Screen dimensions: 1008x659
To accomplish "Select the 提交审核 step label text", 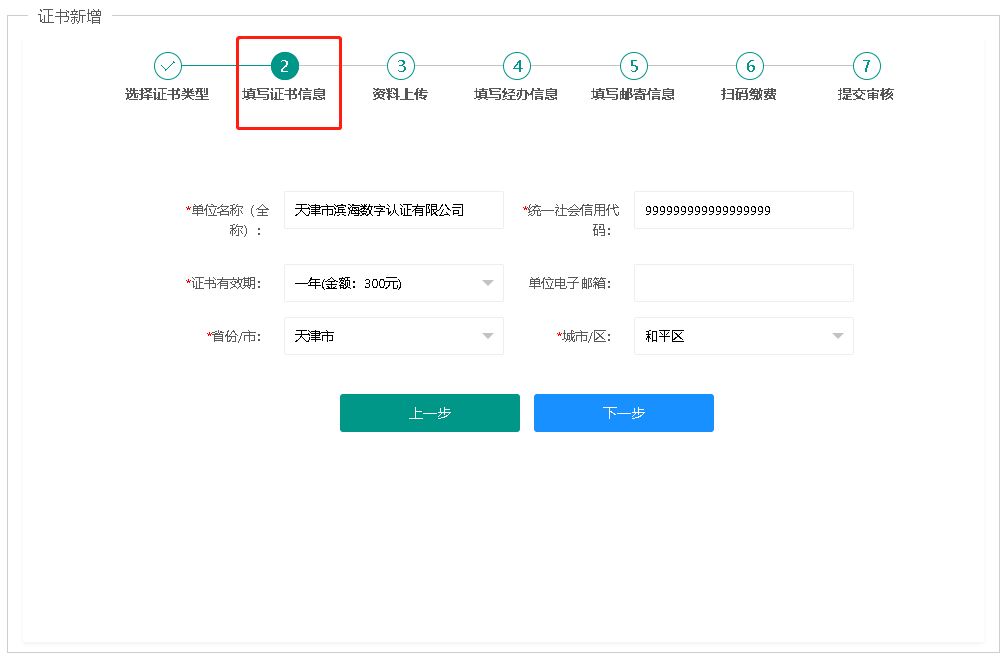I will pyautogui.click(x=865, y=95).
